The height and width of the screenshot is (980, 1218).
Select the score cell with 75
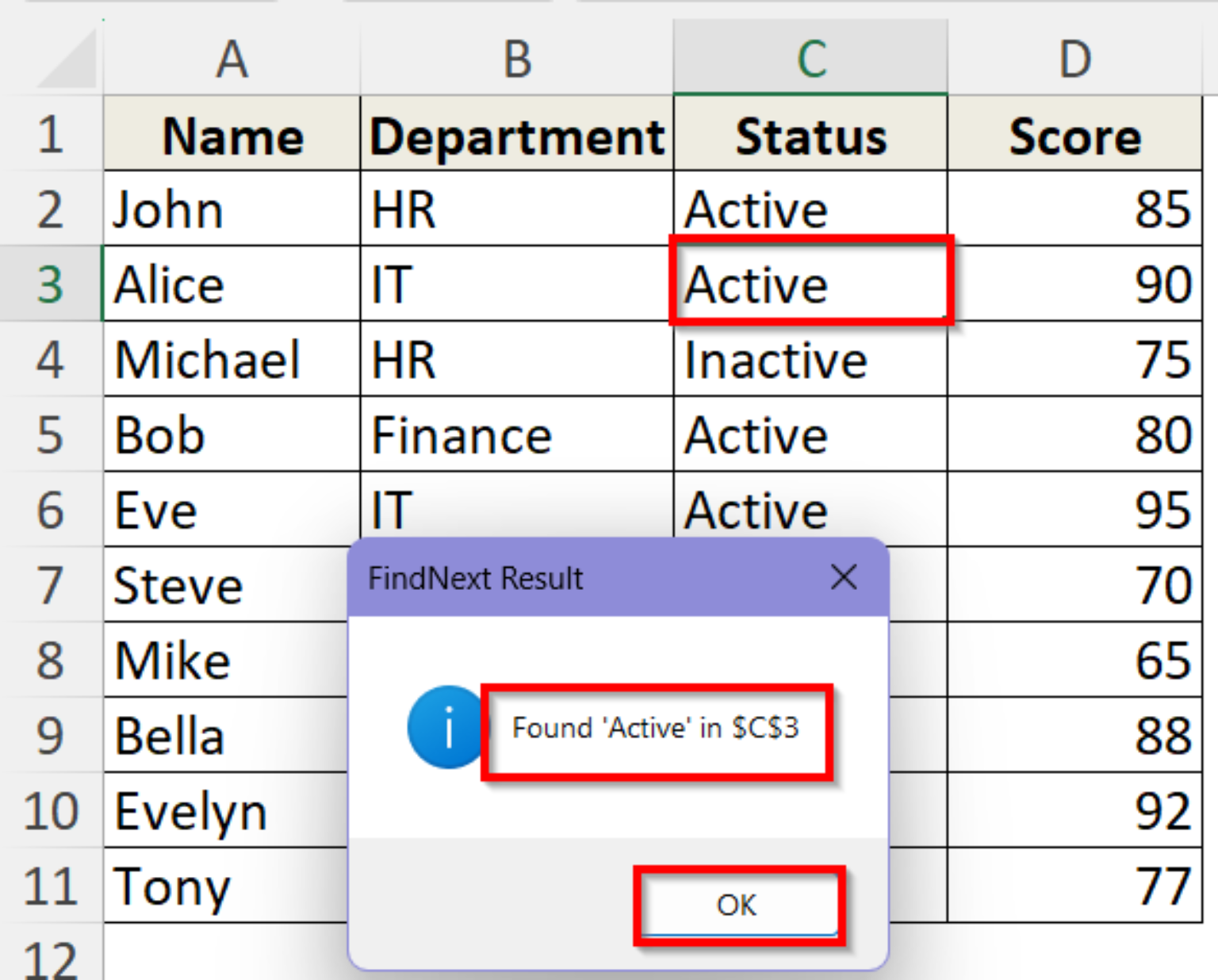pyautogui.click(x=1074, y=359)
